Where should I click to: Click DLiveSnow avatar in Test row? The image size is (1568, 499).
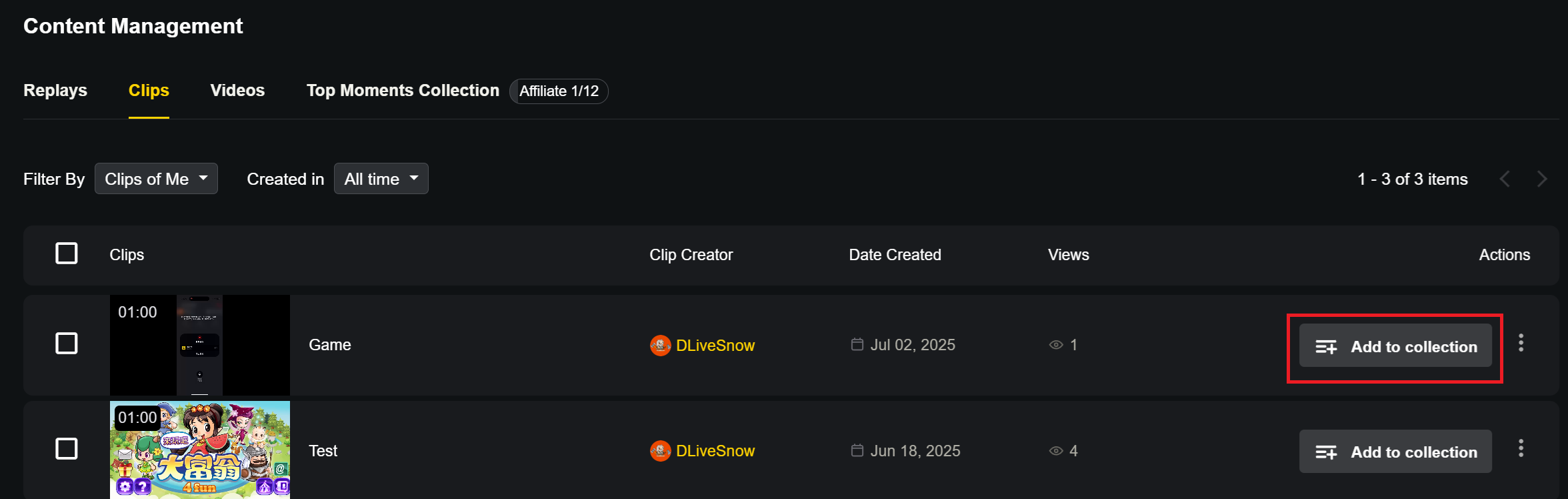[660, 451]
